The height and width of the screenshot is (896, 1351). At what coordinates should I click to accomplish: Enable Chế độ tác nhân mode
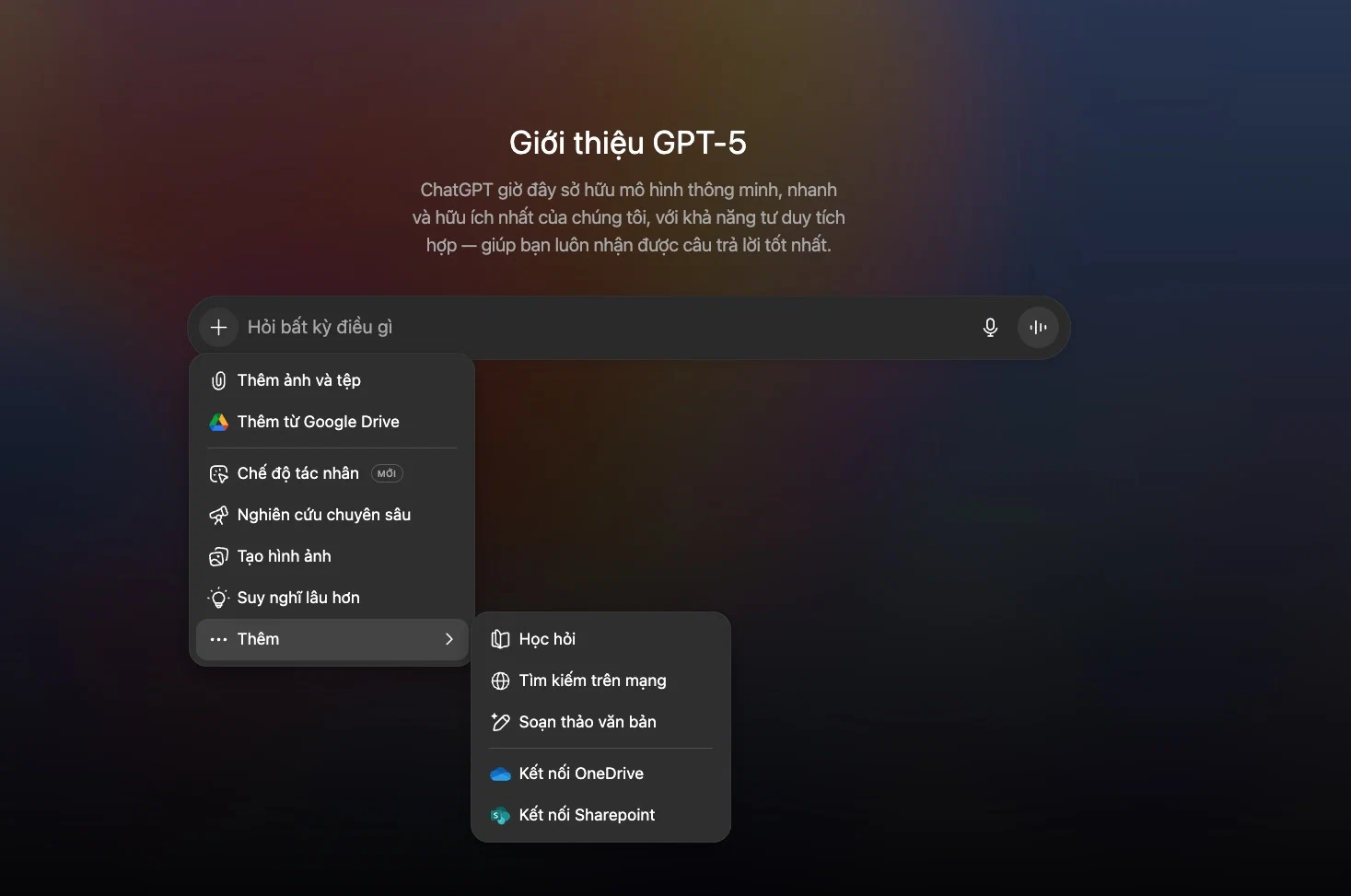coord(332,473)
